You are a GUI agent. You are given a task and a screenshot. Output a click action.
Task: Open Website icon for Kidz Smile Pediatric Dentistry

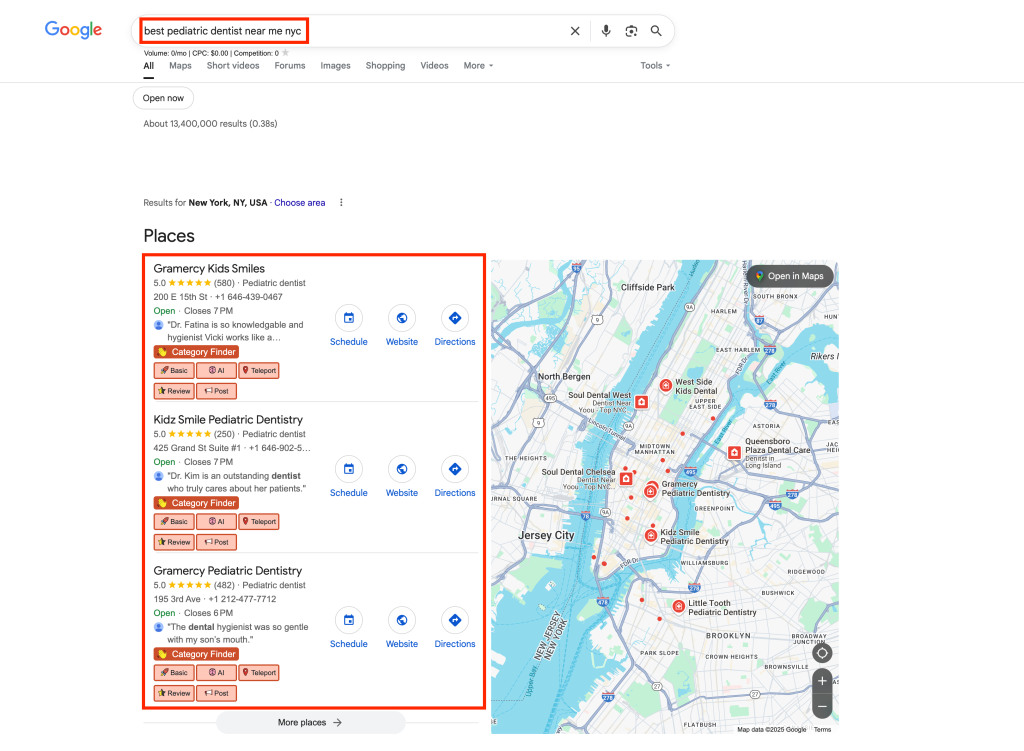click(x=402, y=469)
